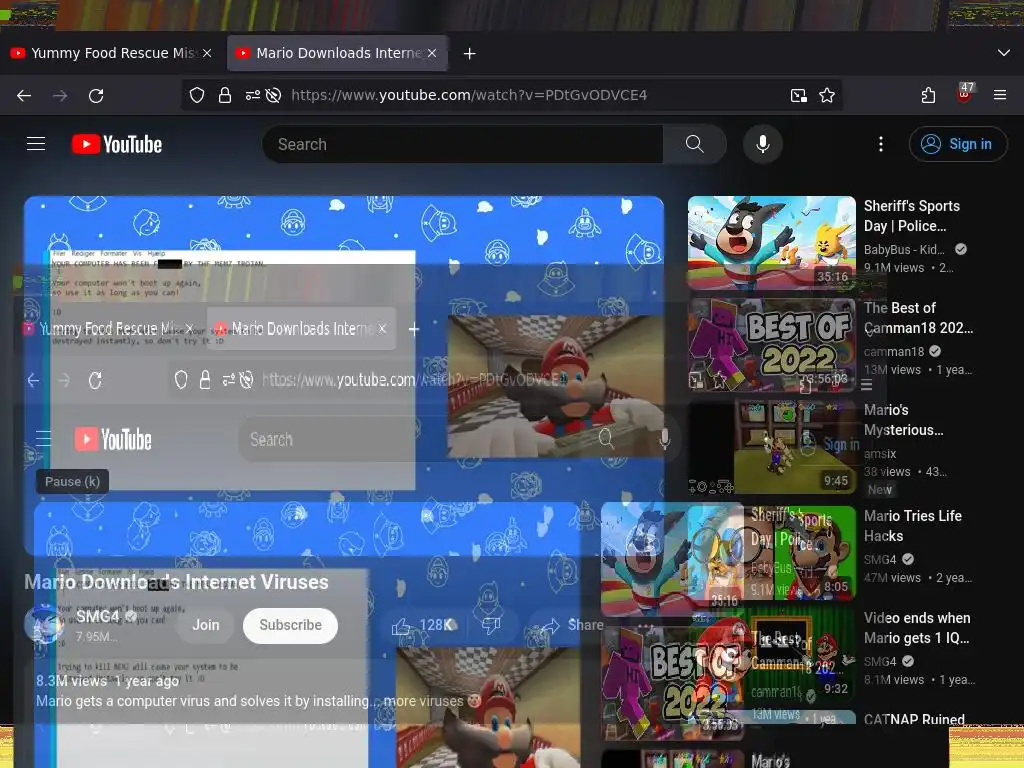Click the CATNAP Ruined video title

(914, 718)
